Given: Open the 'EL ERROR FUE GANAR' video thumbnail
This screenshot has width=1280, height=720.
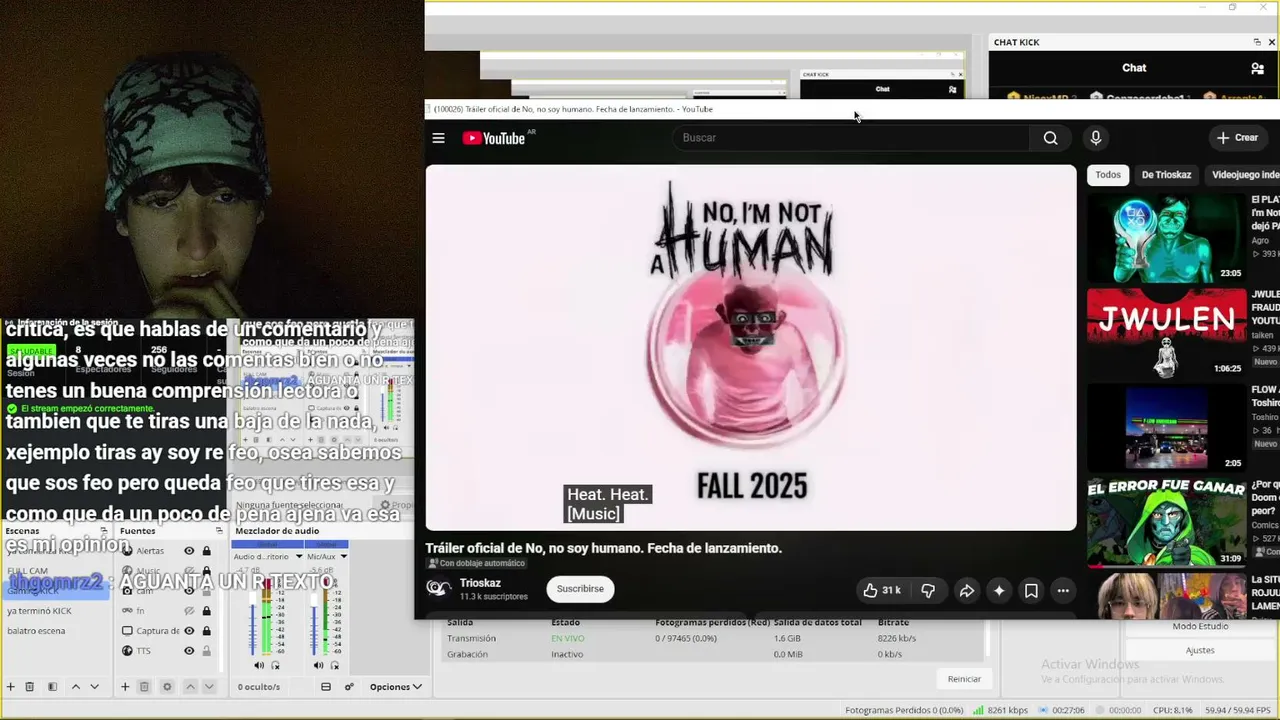Looking at the screenshot, I should 1166,522.
